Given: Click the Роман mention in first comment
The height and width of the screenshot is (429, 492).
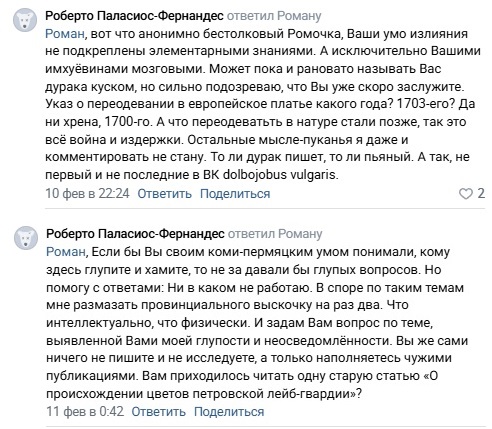Looking at the screenshot, I should coord(65,34).
